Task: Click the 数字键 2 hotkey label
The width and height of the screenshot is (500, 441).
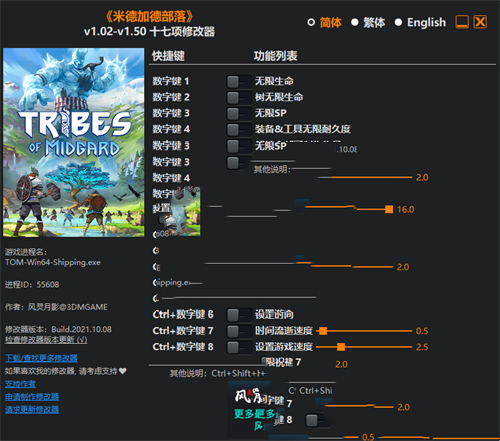Action: pos(171,97)
